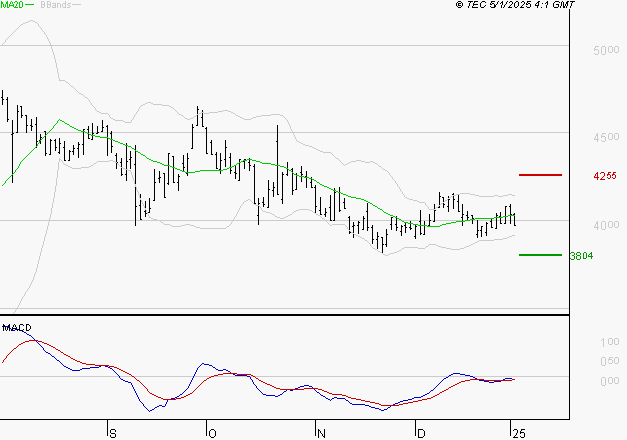Click the green support level line
This screenshot has height=440, width=627.
(540, 255)
